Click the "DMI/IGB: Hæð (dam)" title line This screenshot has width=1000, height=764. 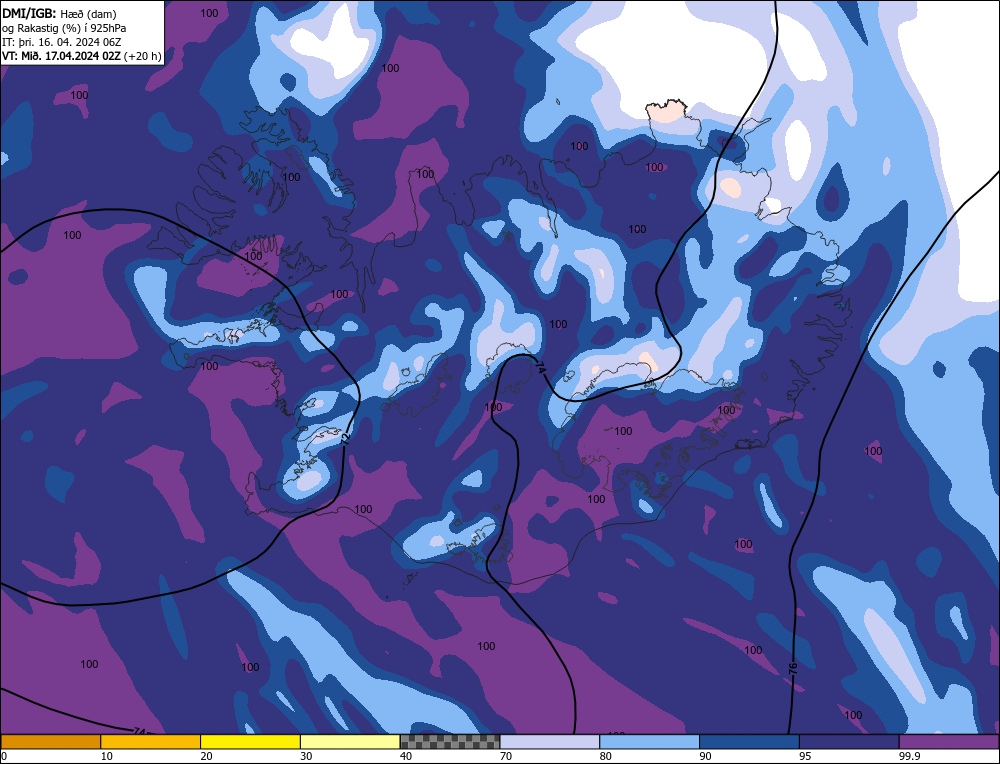[59, 13]
